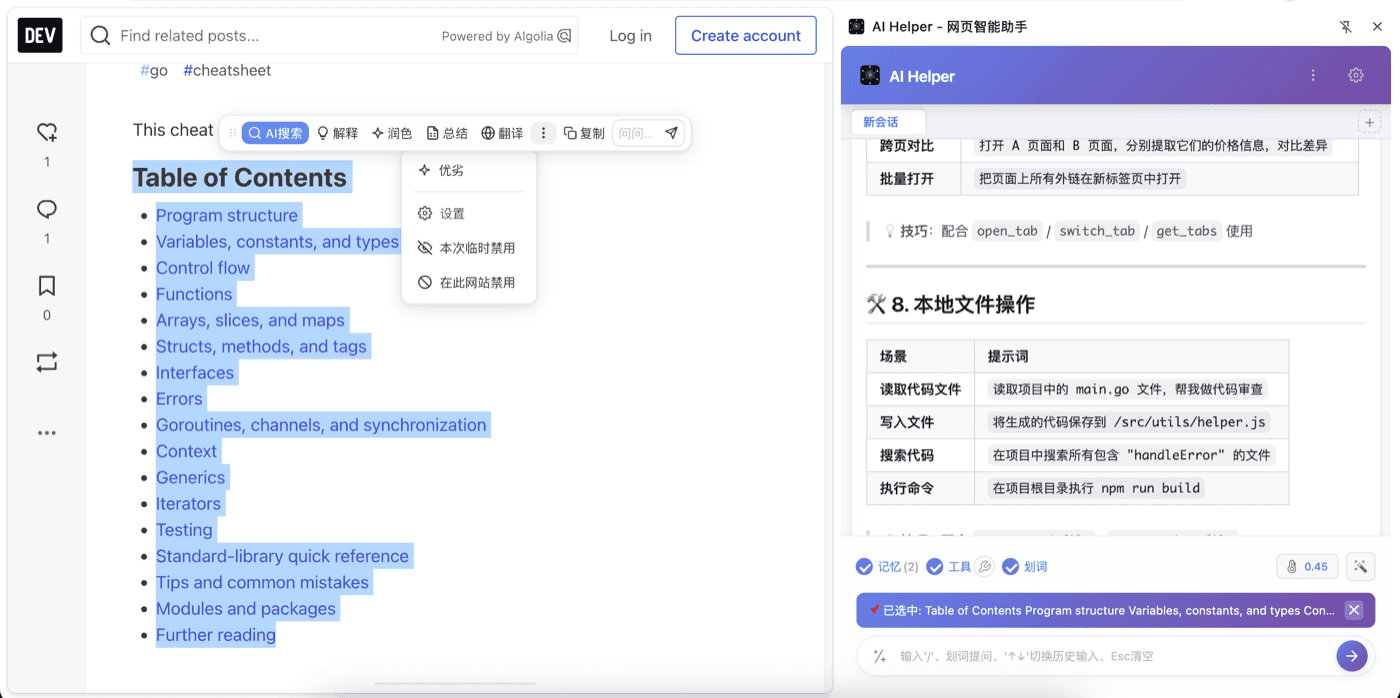Click the wrench tool-config icon
This screenshot has height=698, width=1400.
(x=984, y=567)
